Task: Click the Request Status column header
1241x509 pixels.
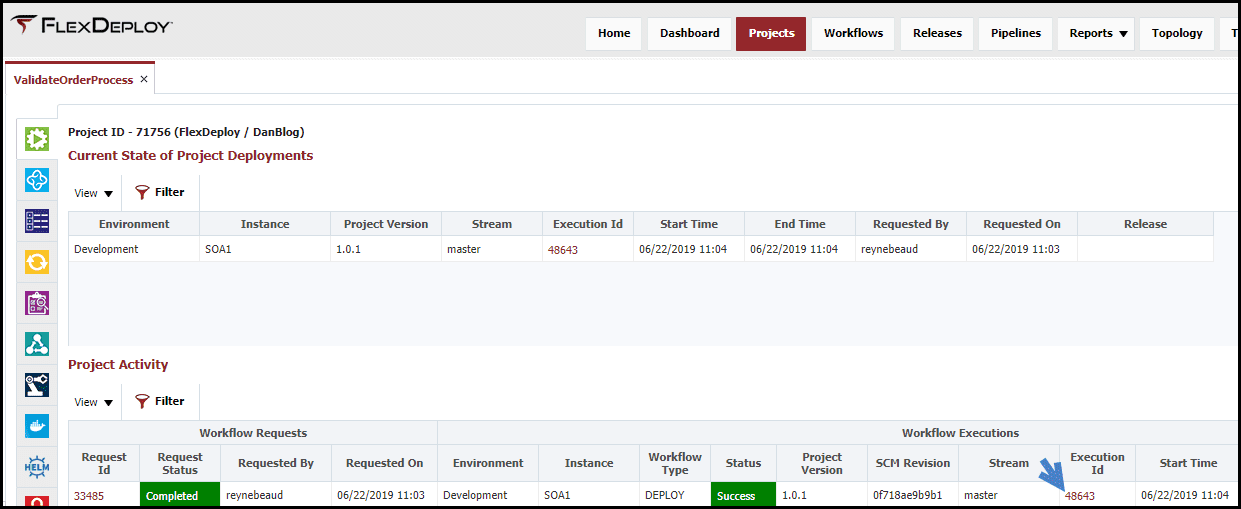Action: [180, 463]
